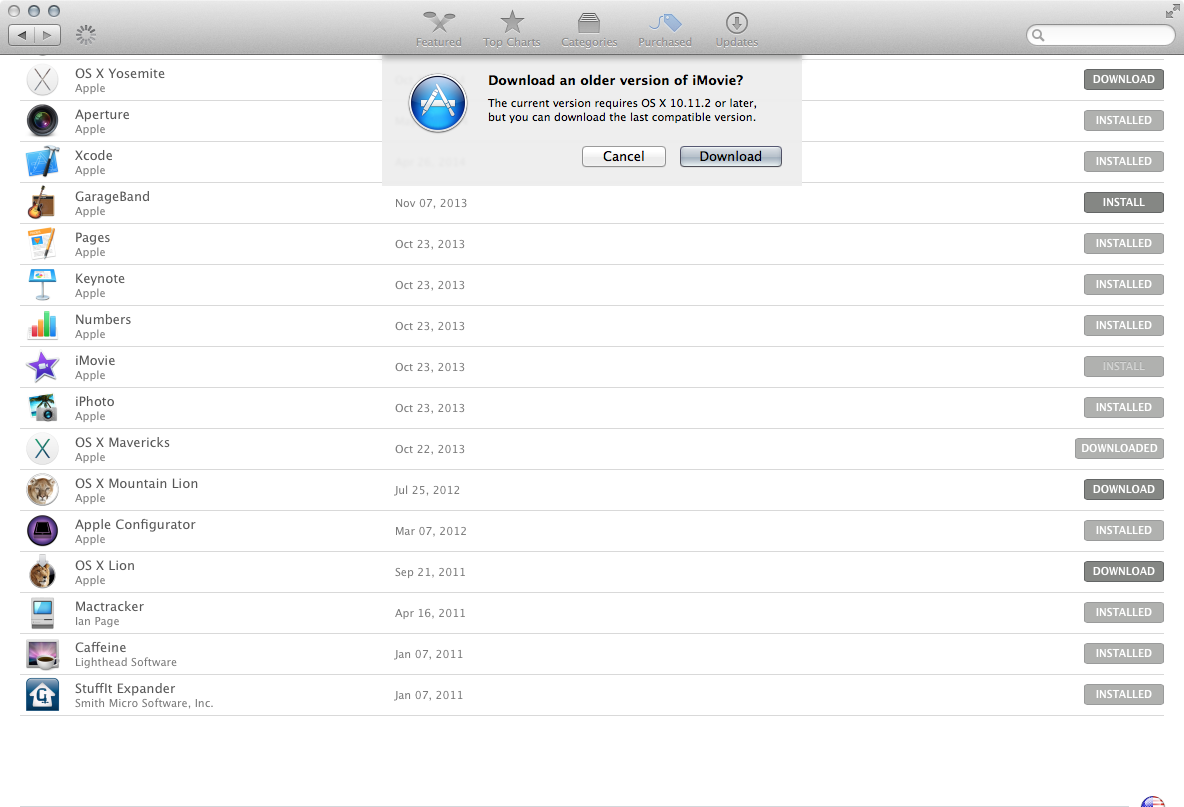
Task: Click the OS X Mavericks icon
Action: click(x=42, y=448)
